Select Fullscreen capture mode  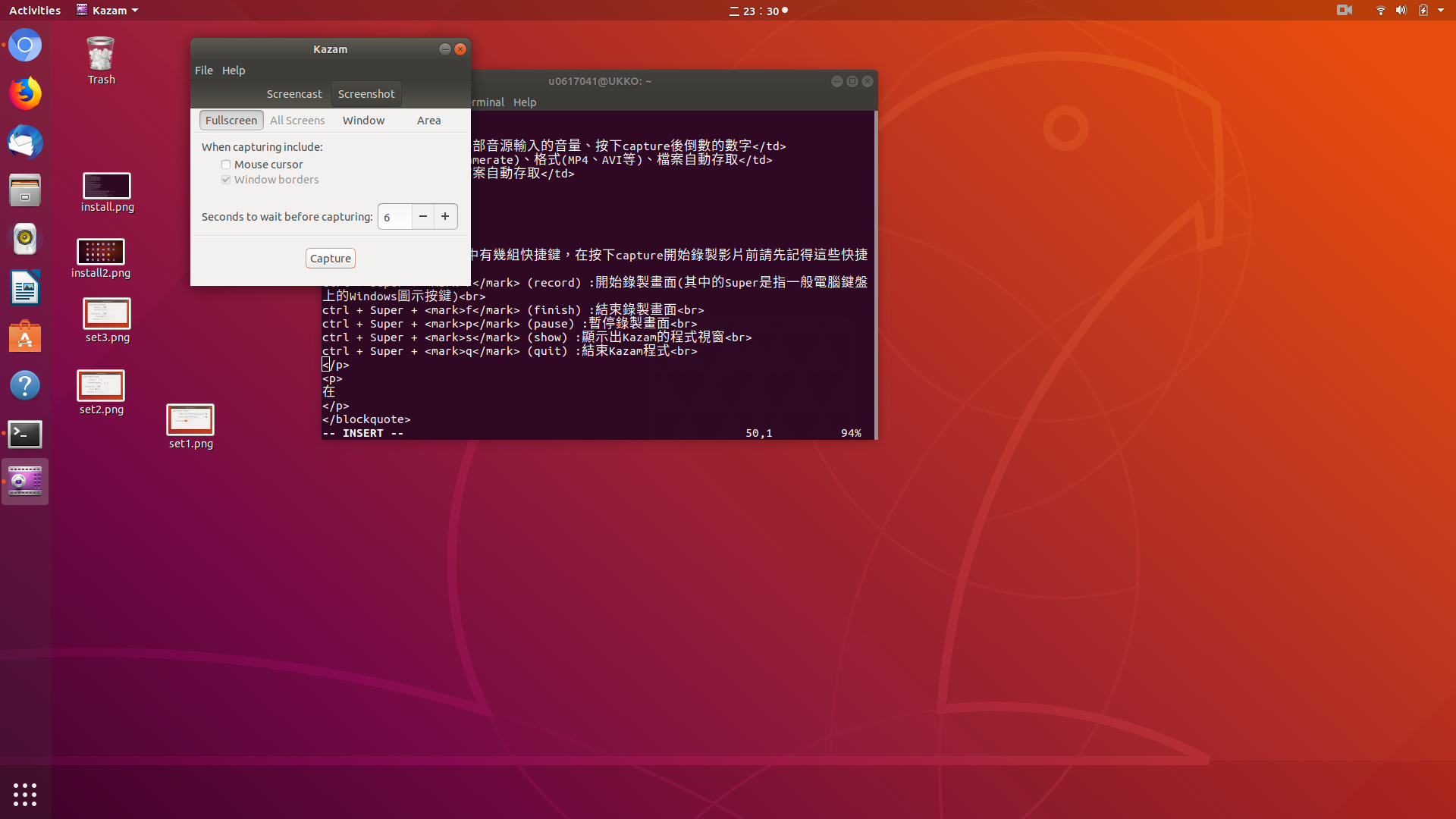pyautogui.click(x=231, y=120)
